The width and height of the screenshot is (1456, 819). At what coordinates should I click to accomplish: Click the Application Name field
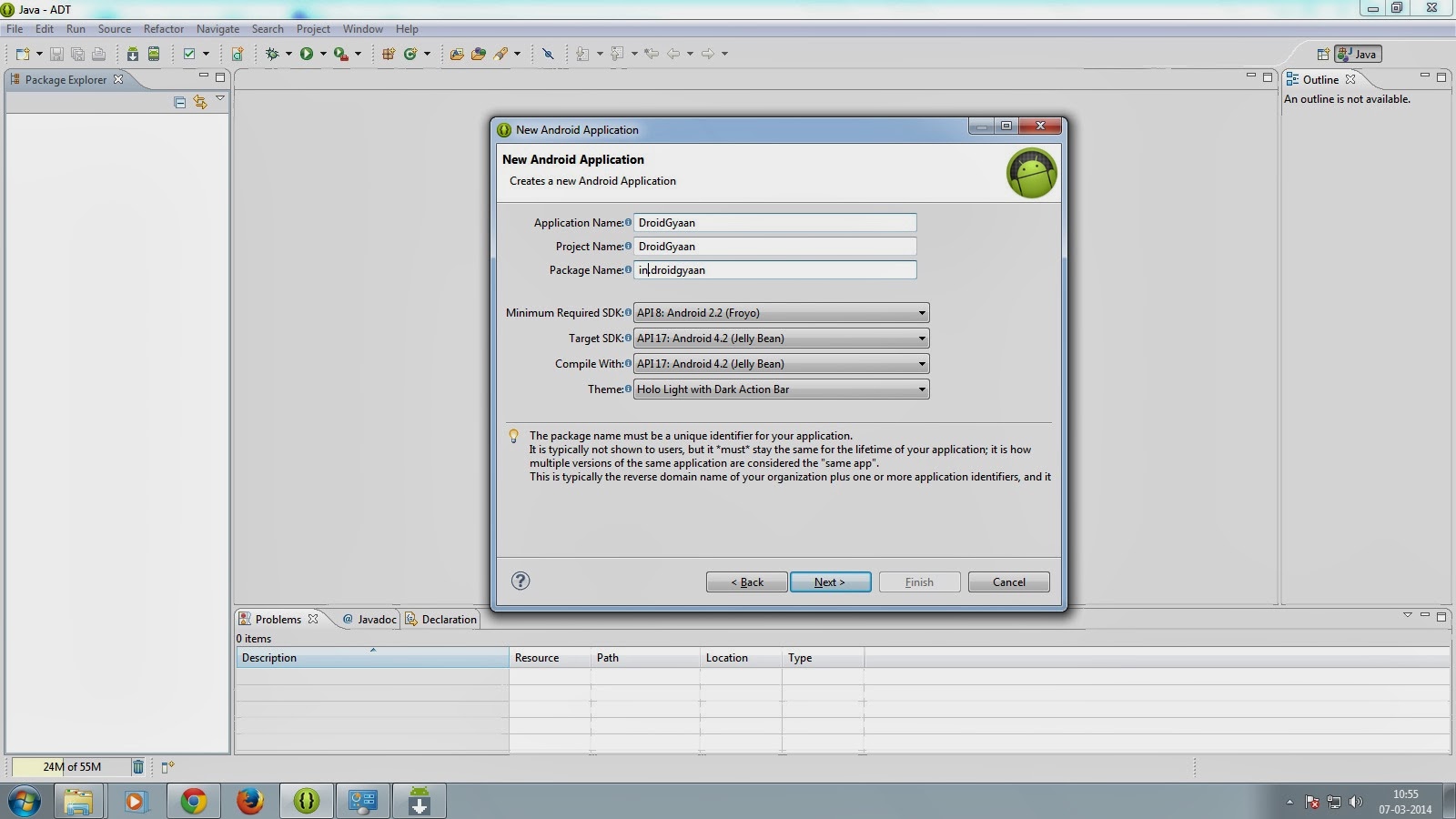[x=775, y=223]
